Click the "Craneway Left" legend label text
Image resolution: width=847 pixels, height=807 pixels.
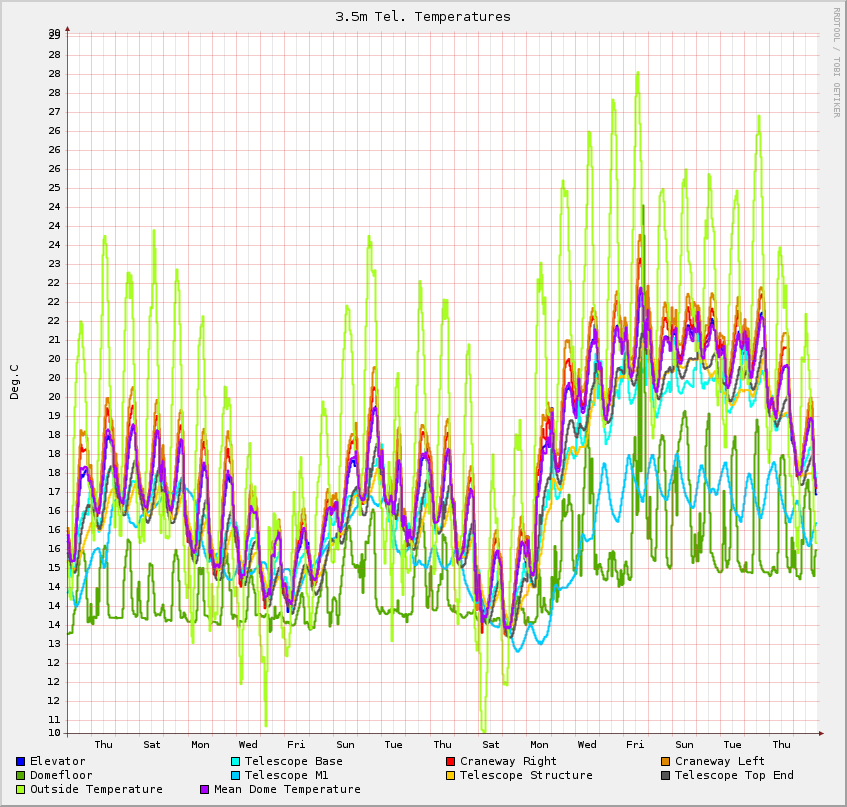(720, 762)
